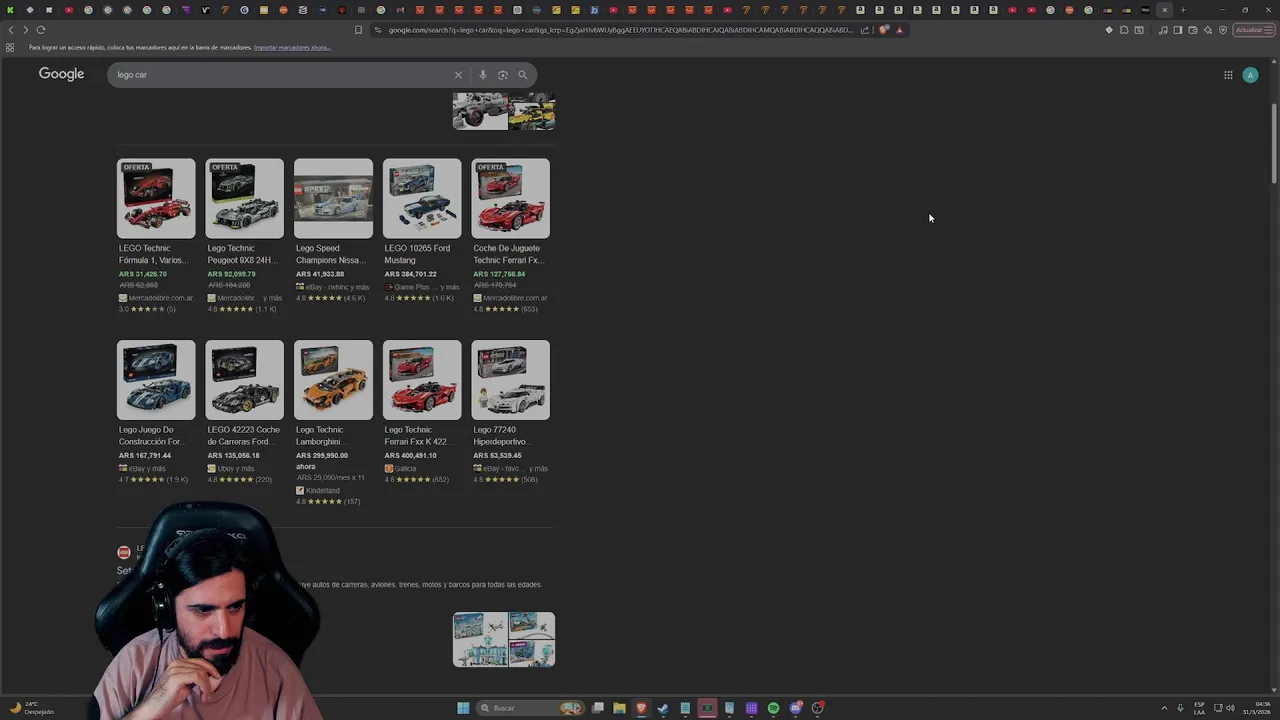The height and width of the screenshot is (720, 1280).
Task: Click the Google logo
Action: coord(61,74)
